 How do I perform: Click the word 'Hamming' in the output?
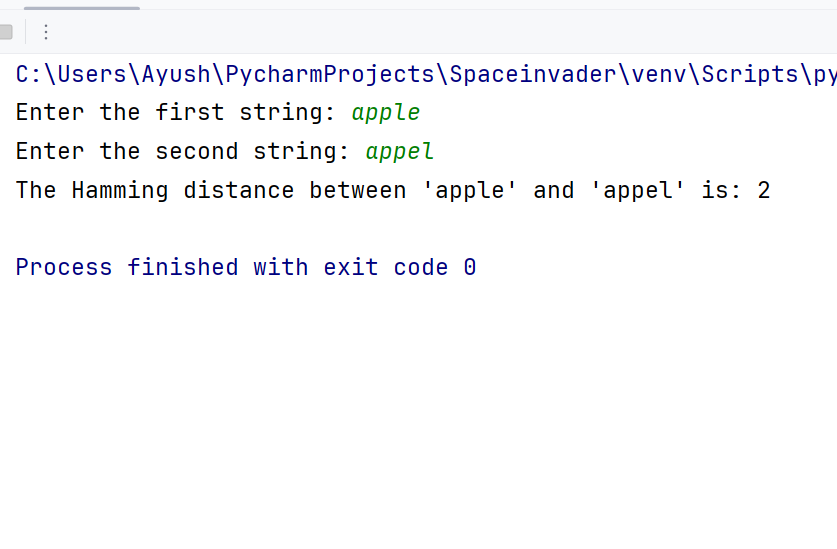(120, 191)
